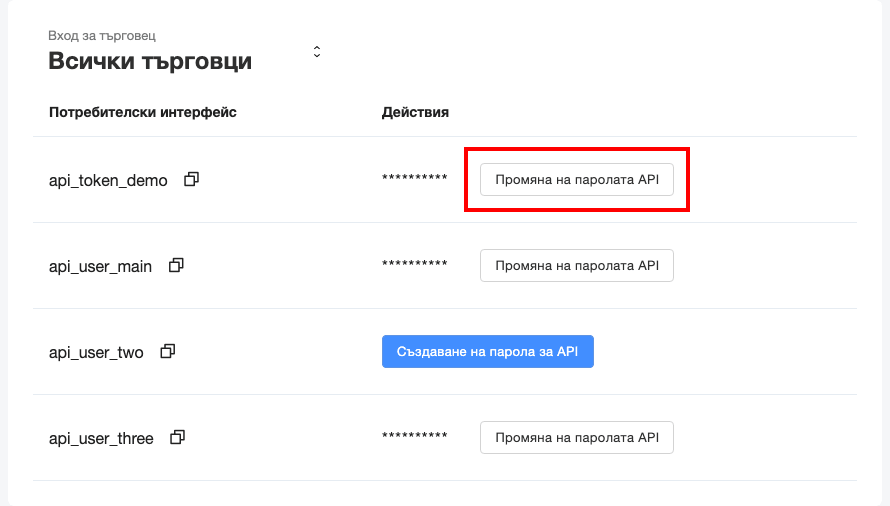Change API password for api_token_demo
Image resolution: width=890 pixels, height=506 pixels.
tap(577, 180)
